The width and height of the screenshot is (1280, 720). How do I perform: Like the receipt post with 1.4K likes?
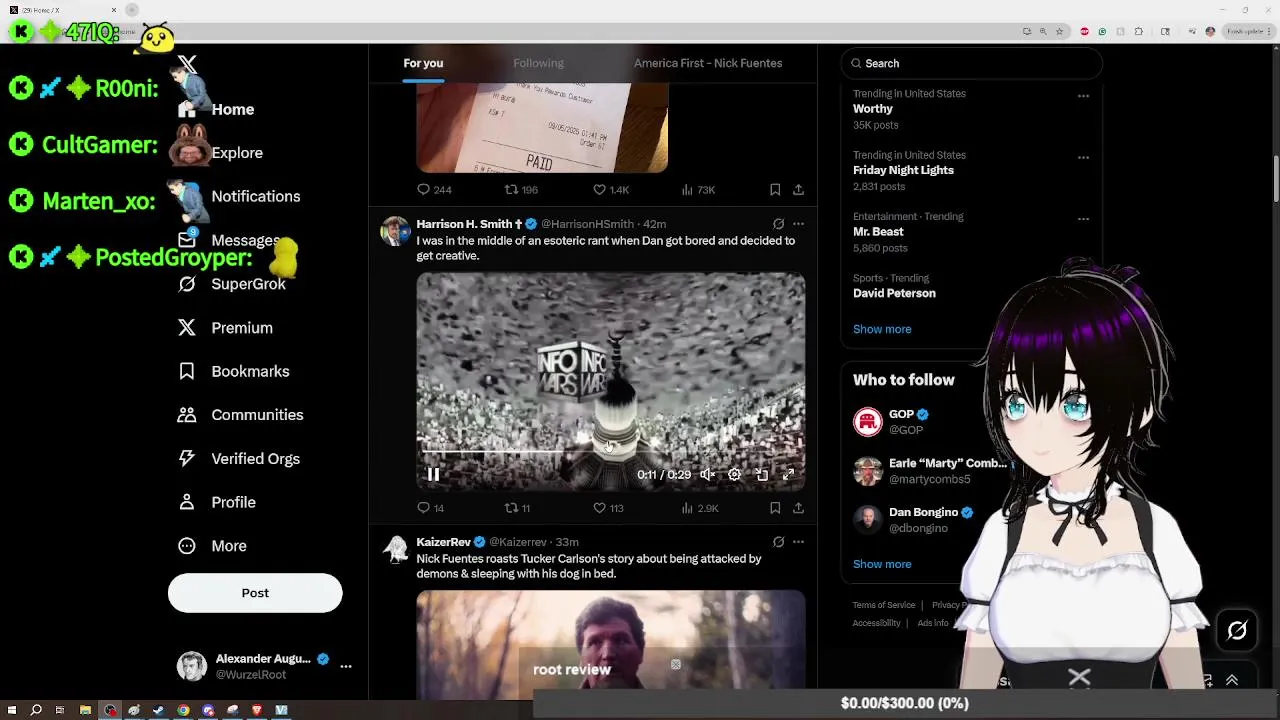[611, 190]
